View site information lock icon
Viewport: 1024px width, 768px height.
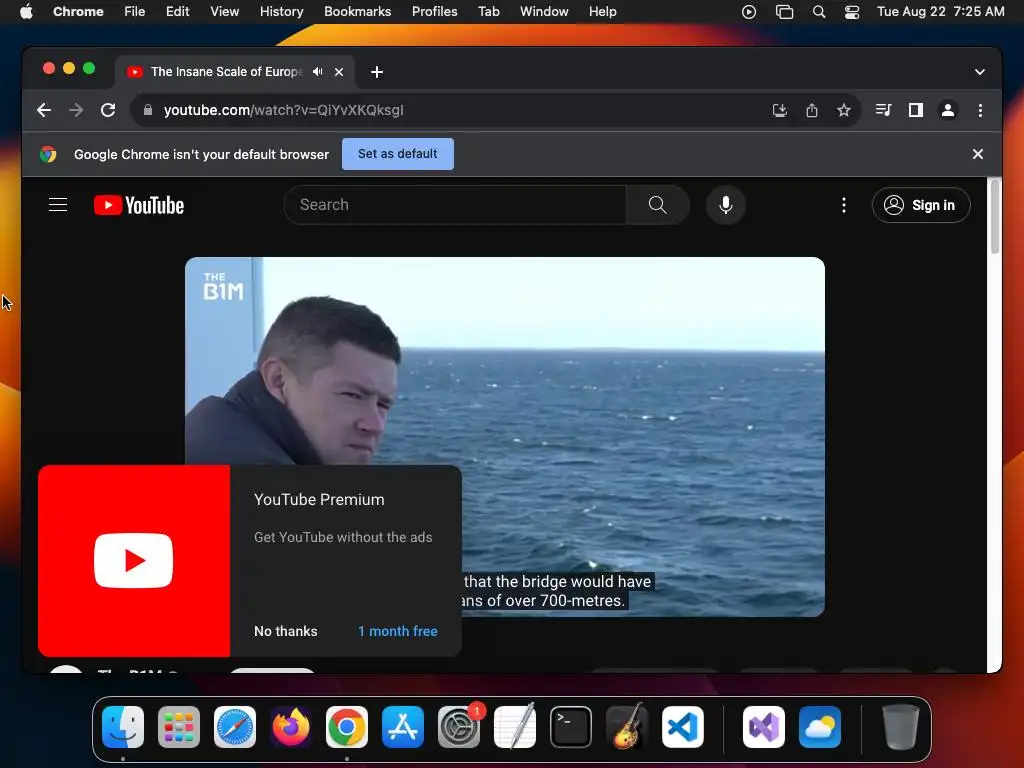[x=148, y=110]
